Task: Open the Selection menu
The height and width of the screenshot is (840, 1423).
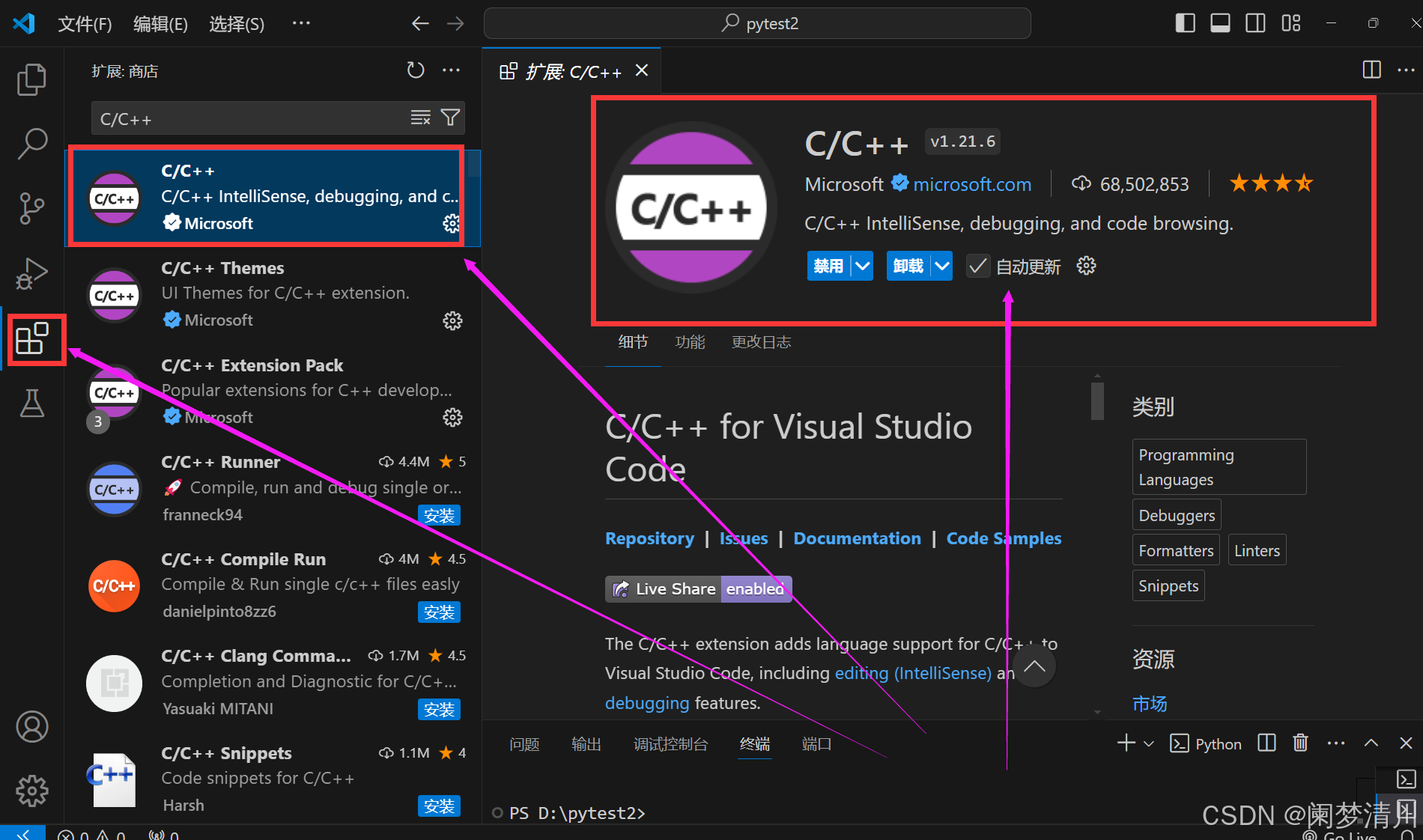Action: click(237, 24)
